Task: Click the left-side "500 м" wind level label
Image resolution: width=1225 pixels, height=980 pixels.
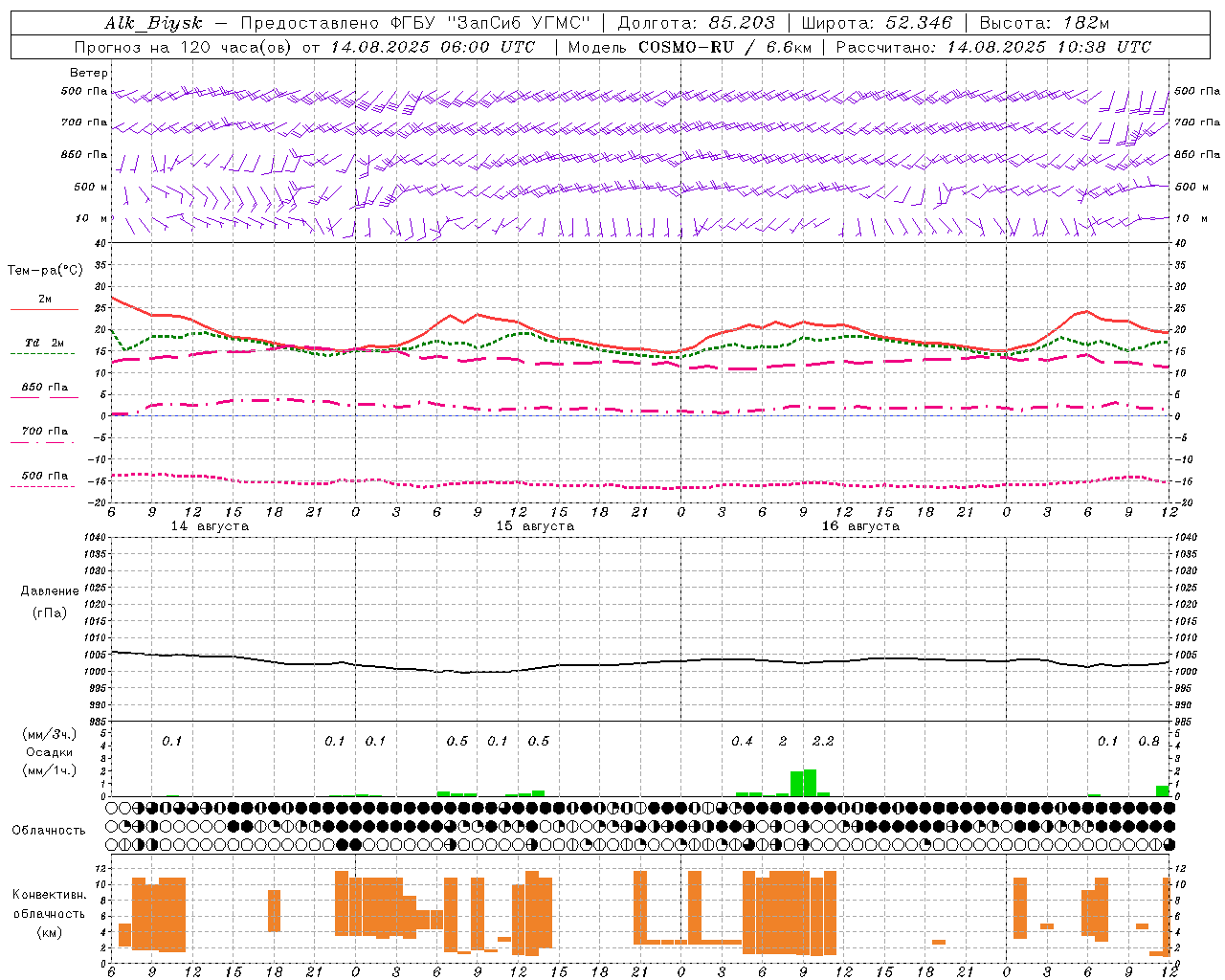Action: pos(91,187)
